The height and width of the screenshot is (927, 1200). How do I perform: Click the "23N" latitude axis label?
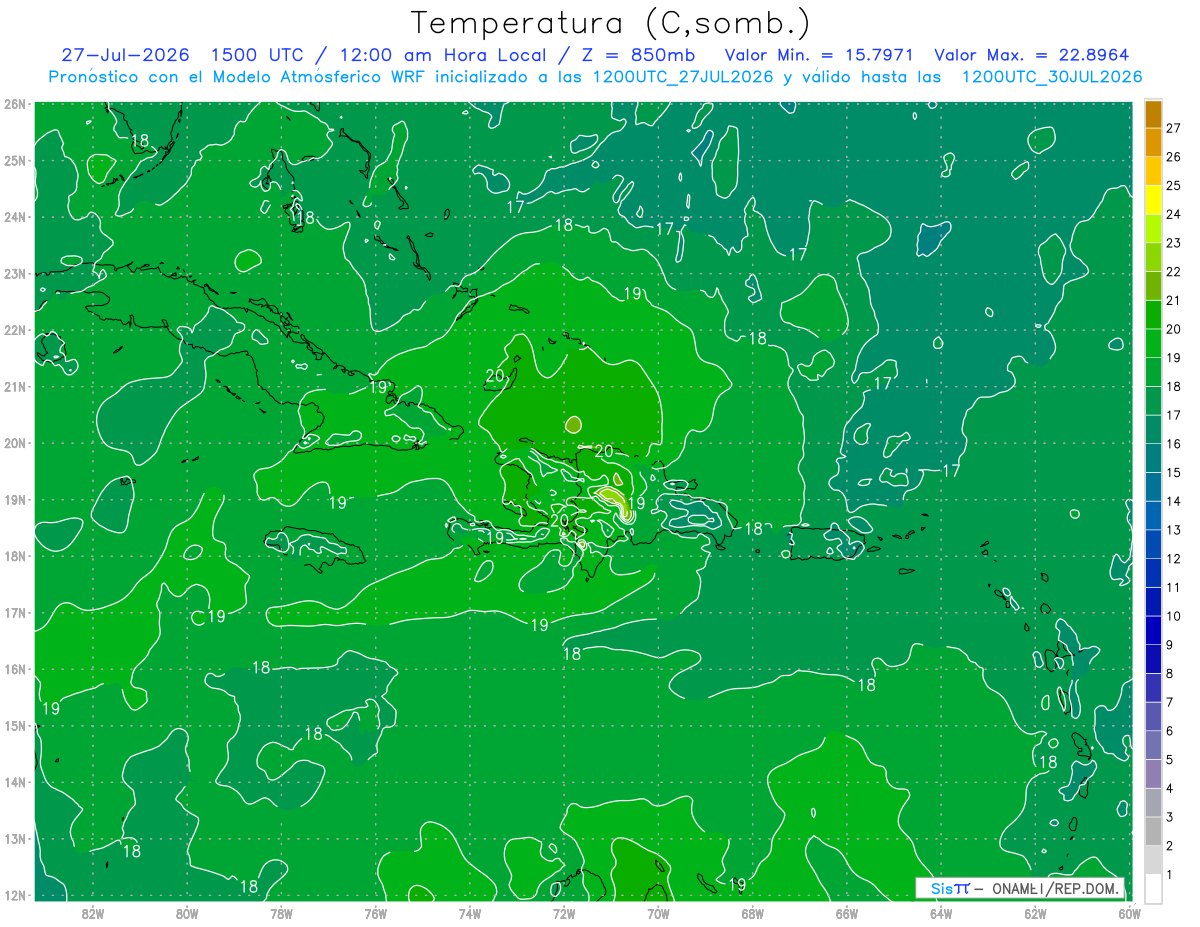pyautogui.click(x=14, y=273)
